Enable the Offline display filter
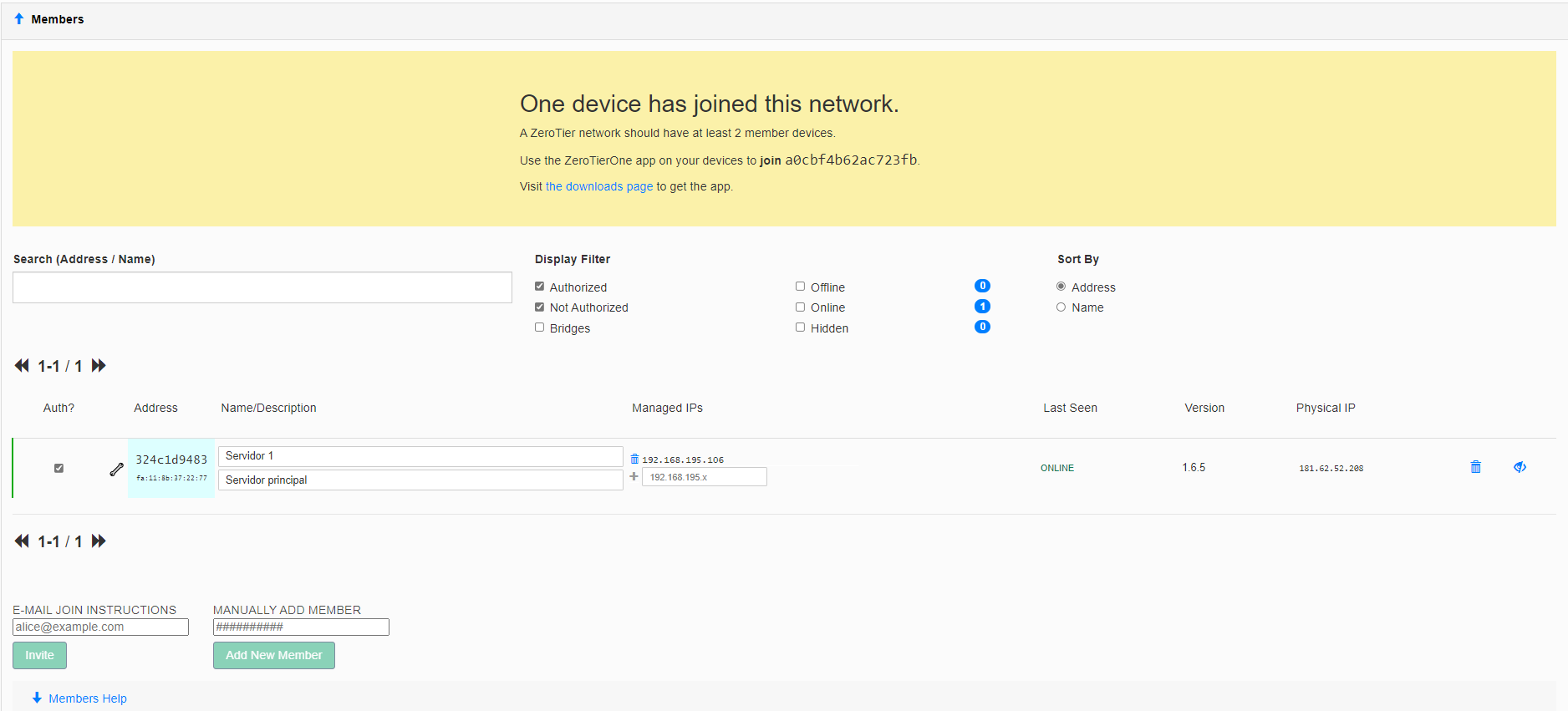This screenshot has height=711, width=1568. point(800,287)
